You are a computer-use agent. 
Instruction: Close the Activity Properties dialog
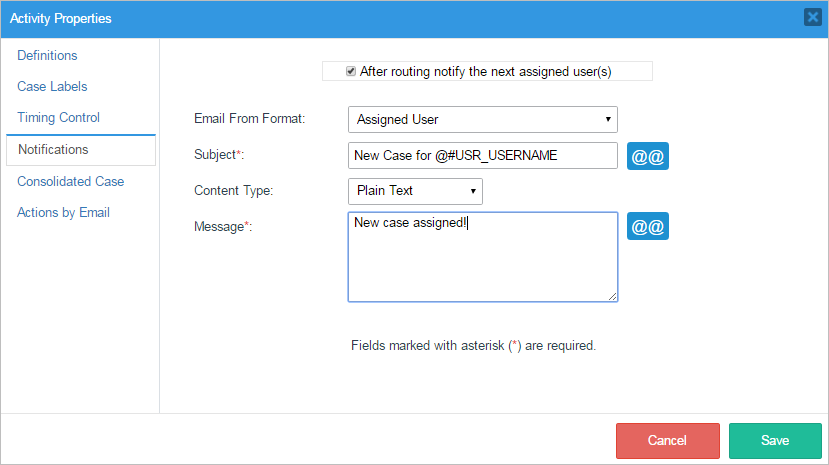(812, 17)
